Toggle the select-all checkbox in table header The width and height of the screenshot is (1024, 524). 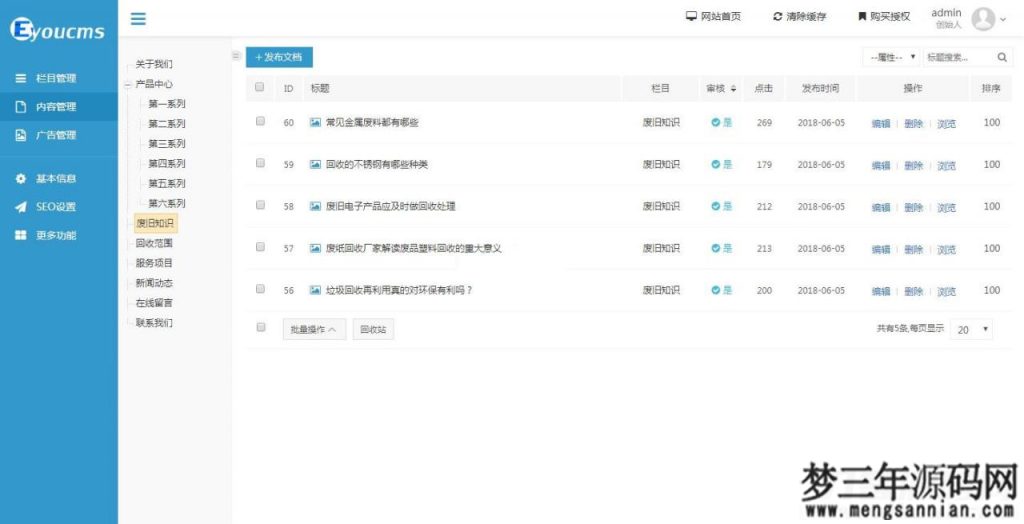tap(259, 87)
